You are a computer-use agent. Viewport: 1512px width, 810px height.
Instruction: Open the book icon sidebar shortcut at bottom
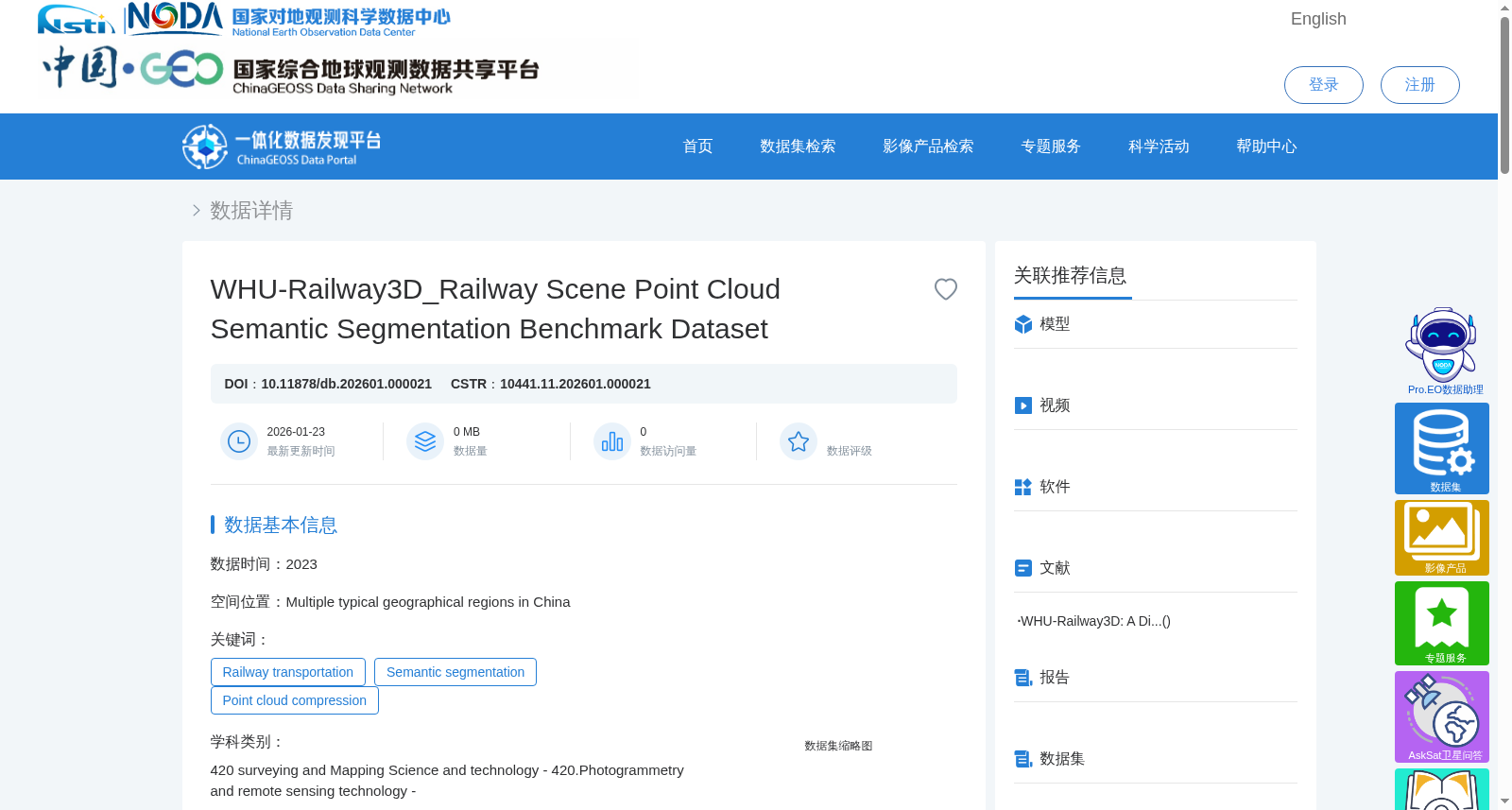[1442, 789]
